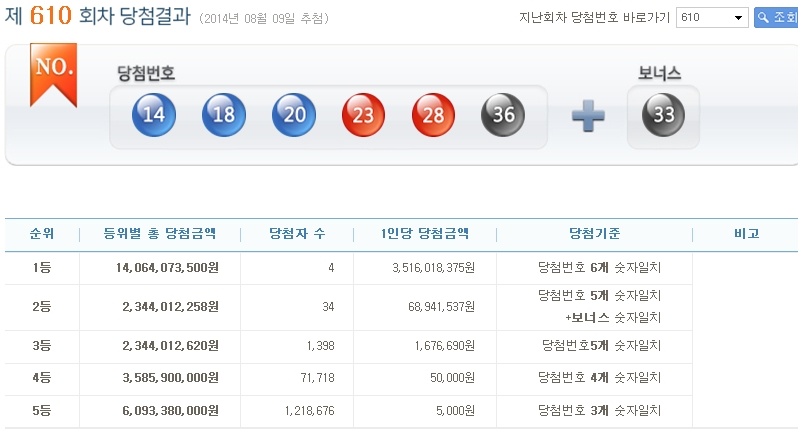Click per-person prize 1,676,690원

tap(445, 346)
